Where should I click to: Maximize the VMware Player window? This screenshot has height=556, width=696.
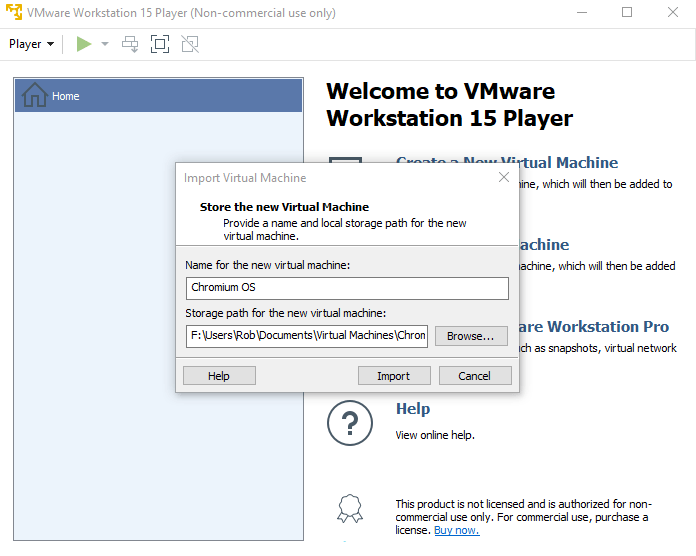click(627, 12)
